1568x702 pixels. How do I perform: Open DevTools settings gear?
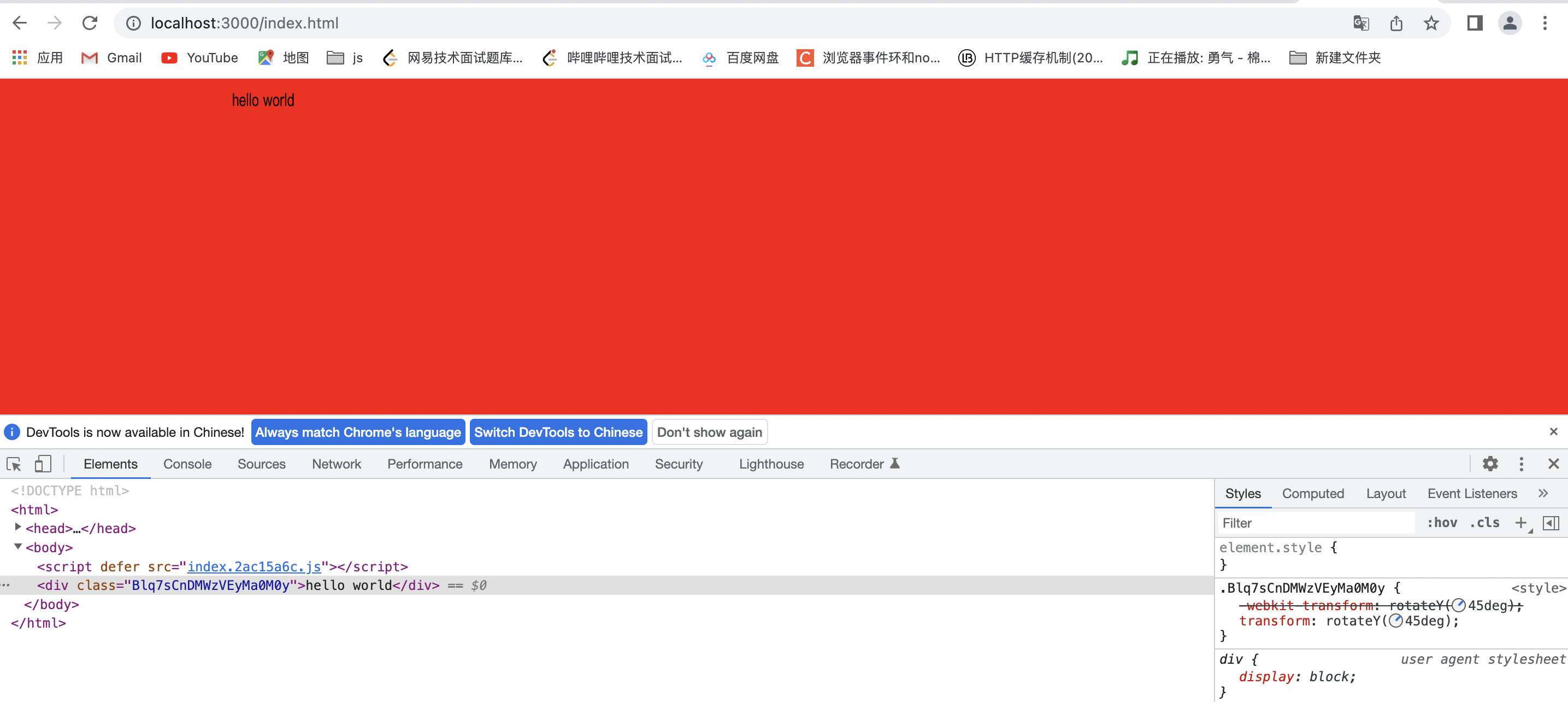[x=1489, y=464]
